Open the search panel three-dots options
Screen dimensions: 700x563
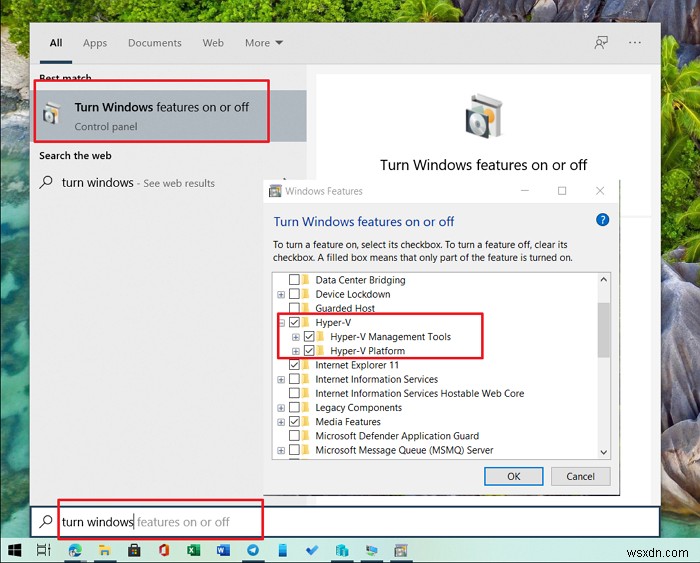tap(634, 43)
